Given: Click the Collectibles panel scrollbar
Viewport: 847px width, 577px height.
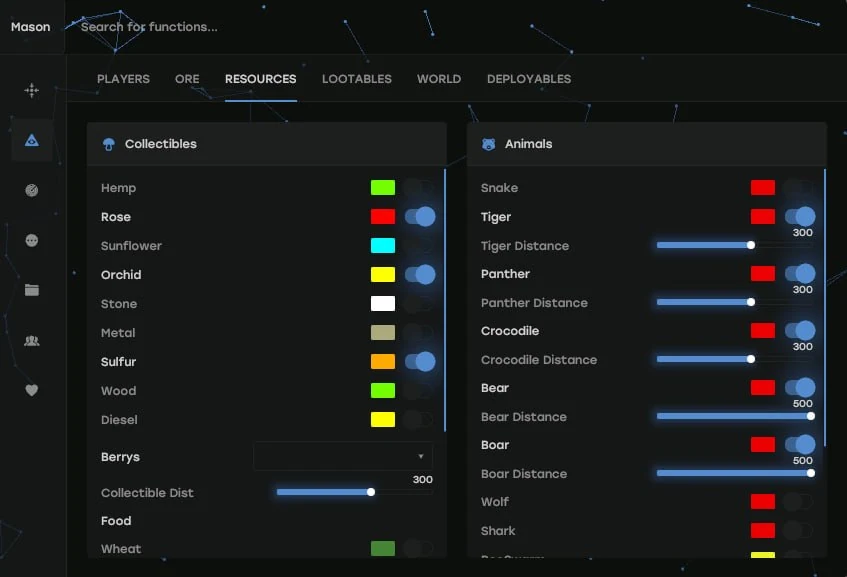Looking at the screenshot, I should 445,300.
